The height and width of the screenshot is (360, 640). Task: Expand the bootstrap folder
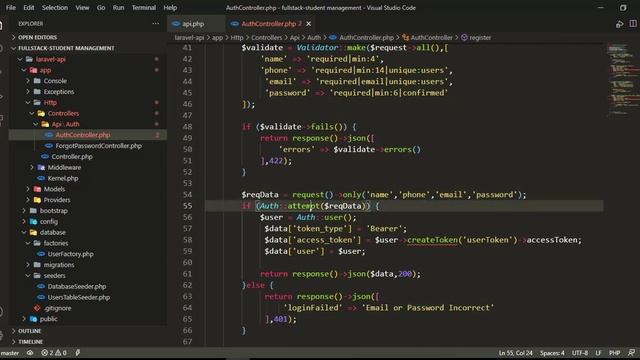[53, 211]
